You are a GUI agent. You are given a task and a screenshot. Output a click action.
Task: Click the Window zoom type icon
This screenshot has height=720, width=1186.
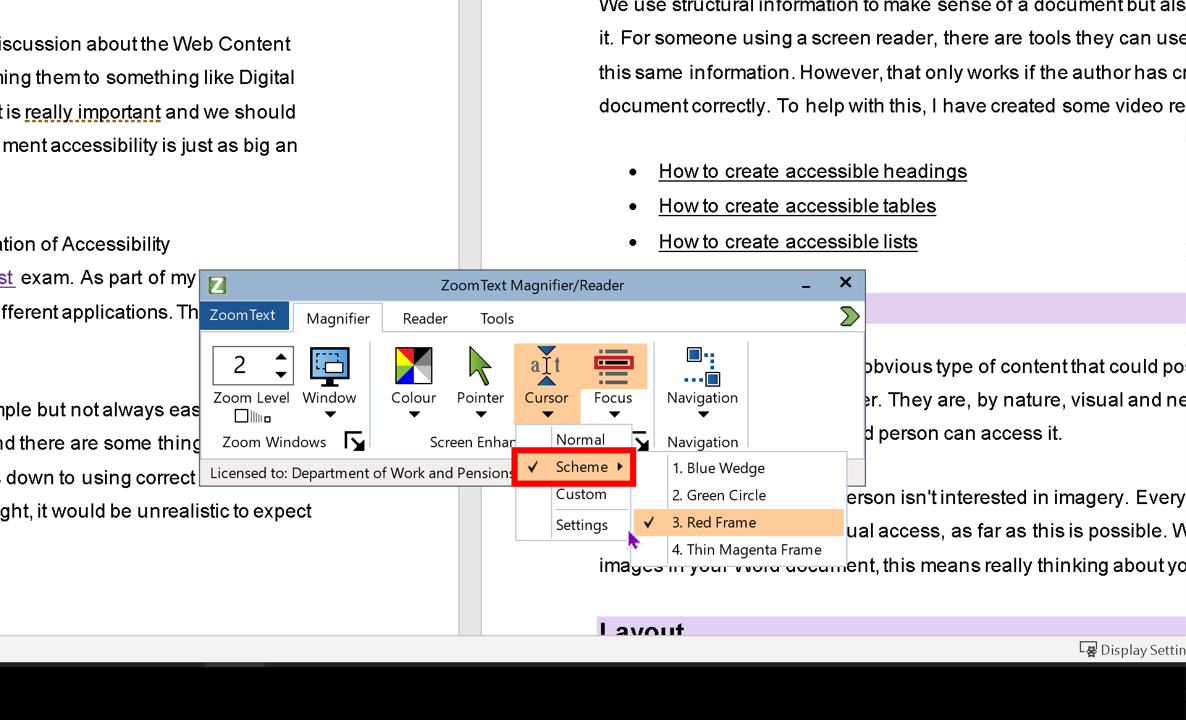tap(330, 368)
